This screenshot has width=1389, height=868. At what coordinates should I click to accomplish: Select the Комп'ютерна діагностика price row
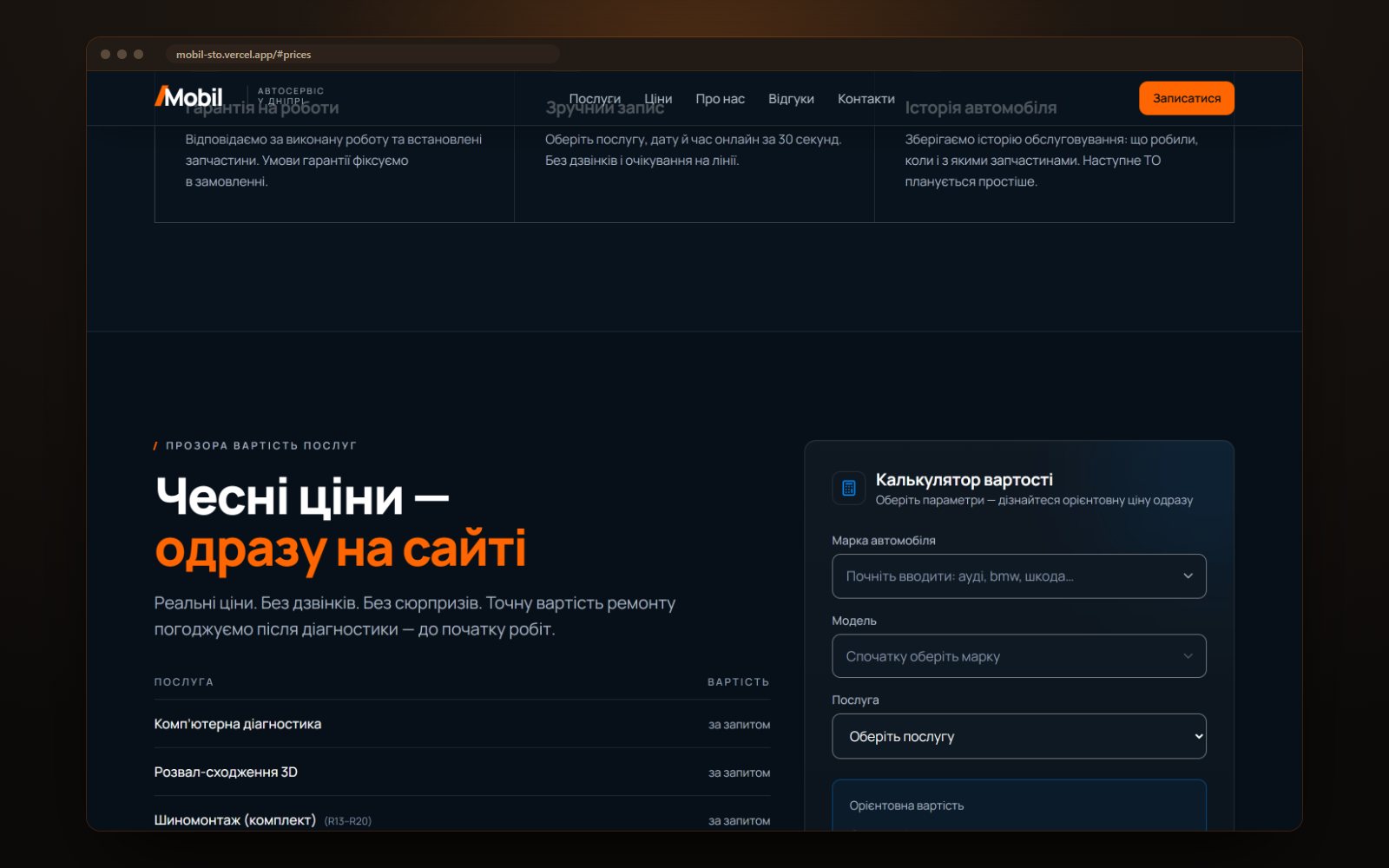[x=462, y=724]
